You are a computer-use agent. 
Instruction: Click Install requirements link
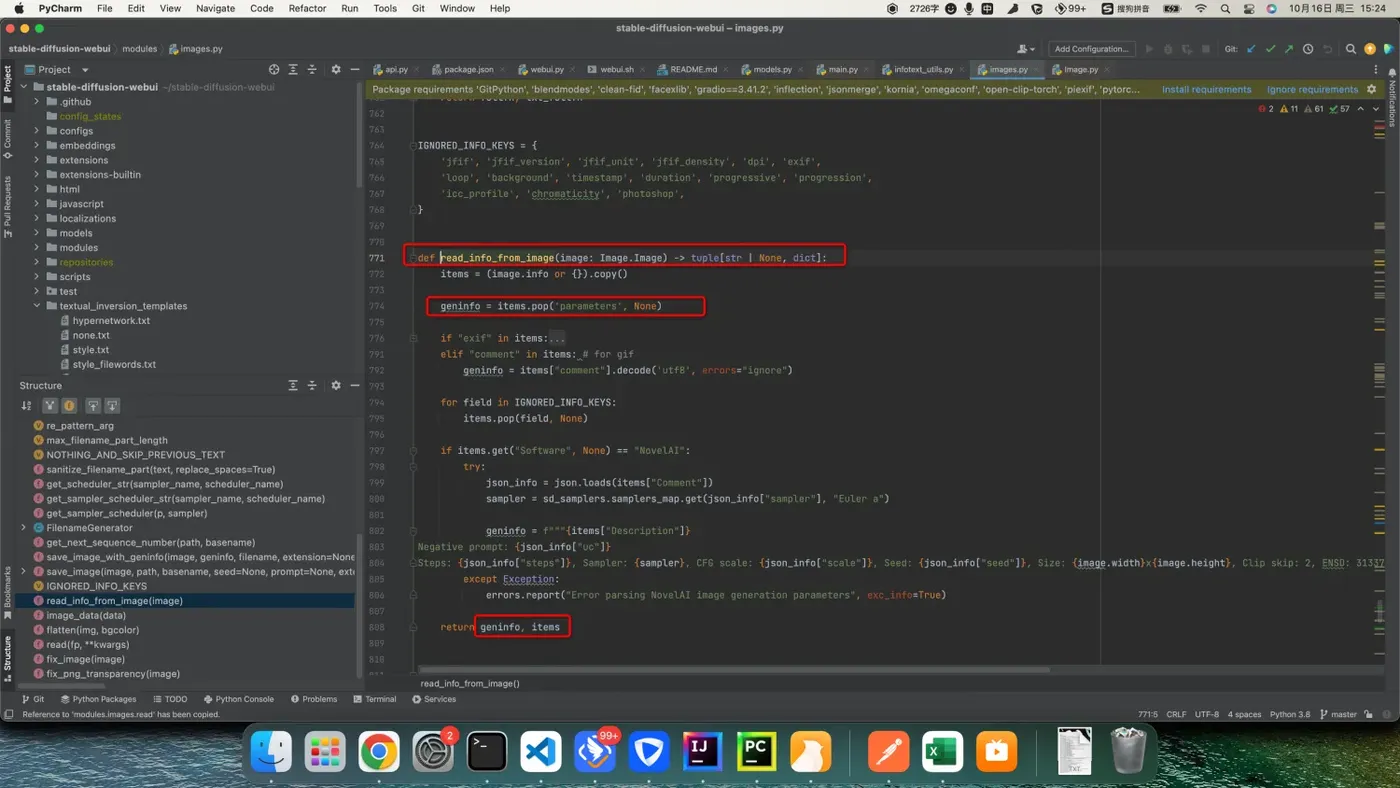(x=1206, y=89)
